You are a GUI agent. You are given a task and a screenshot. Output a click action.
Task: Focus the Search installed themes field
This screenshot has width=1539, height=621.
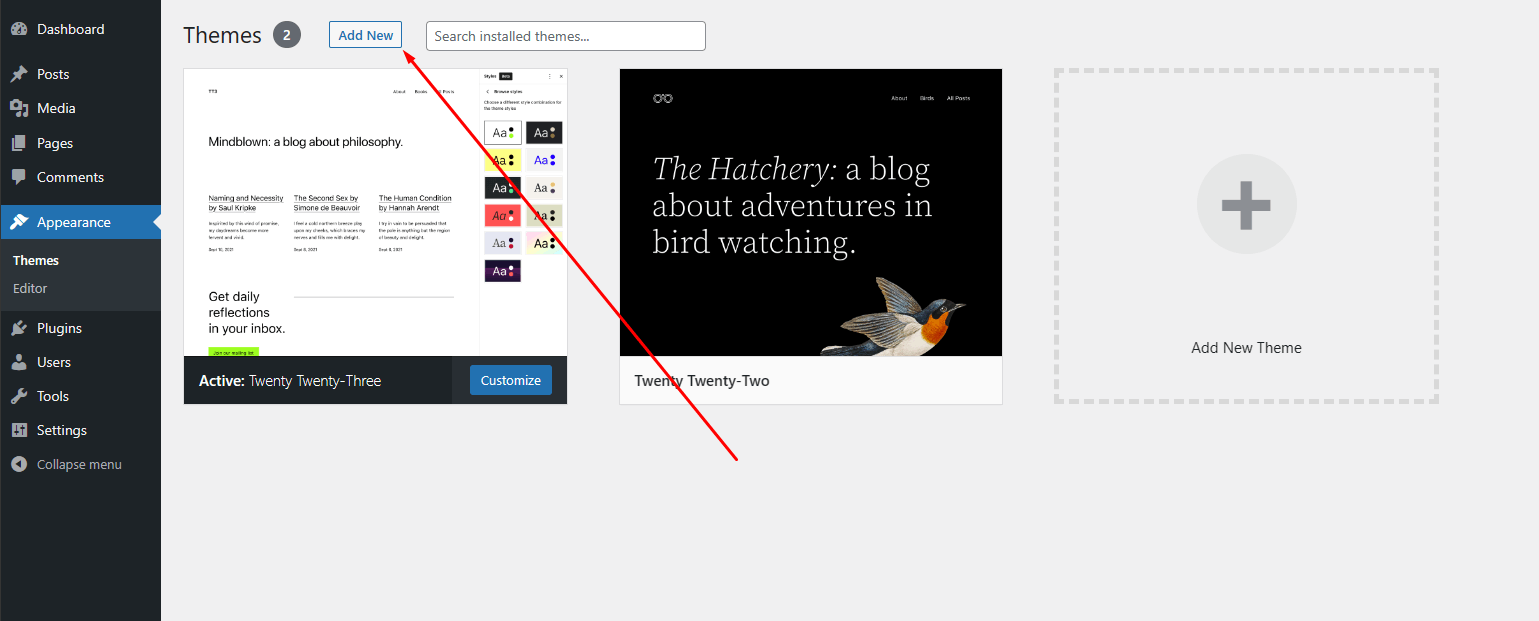[565, 36]
